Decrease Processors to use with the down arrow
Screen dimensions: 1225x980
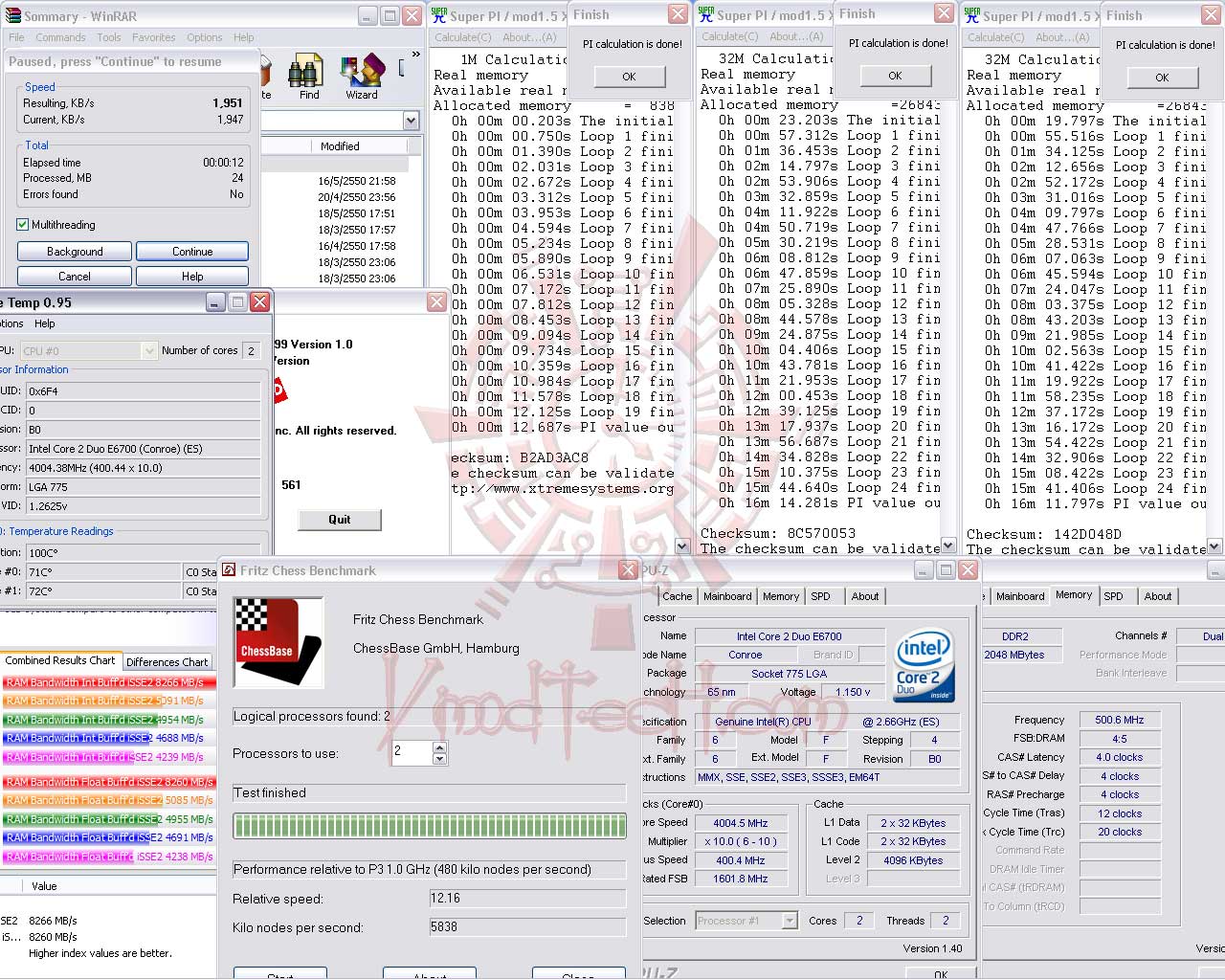click(x=439, y=758)
